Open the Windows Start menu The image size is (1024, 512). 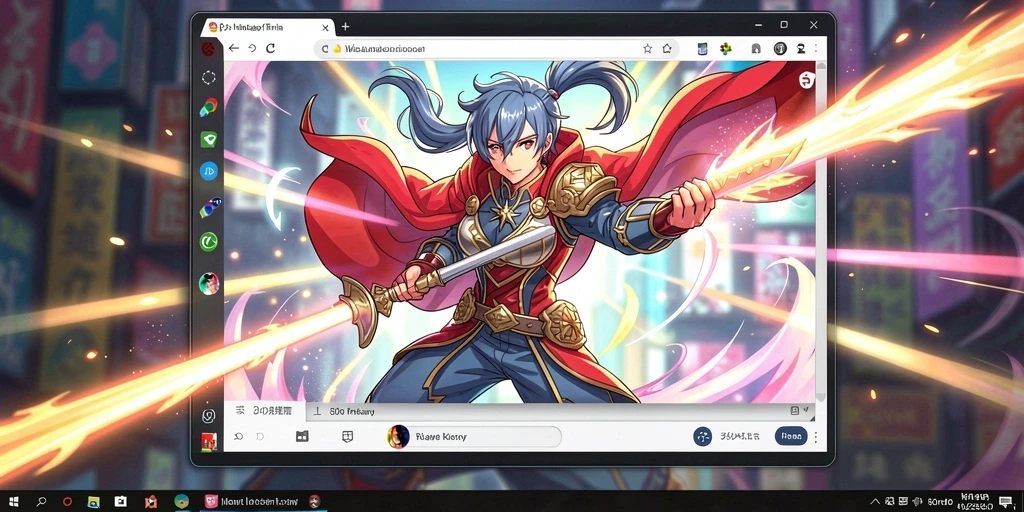[13, 502]
